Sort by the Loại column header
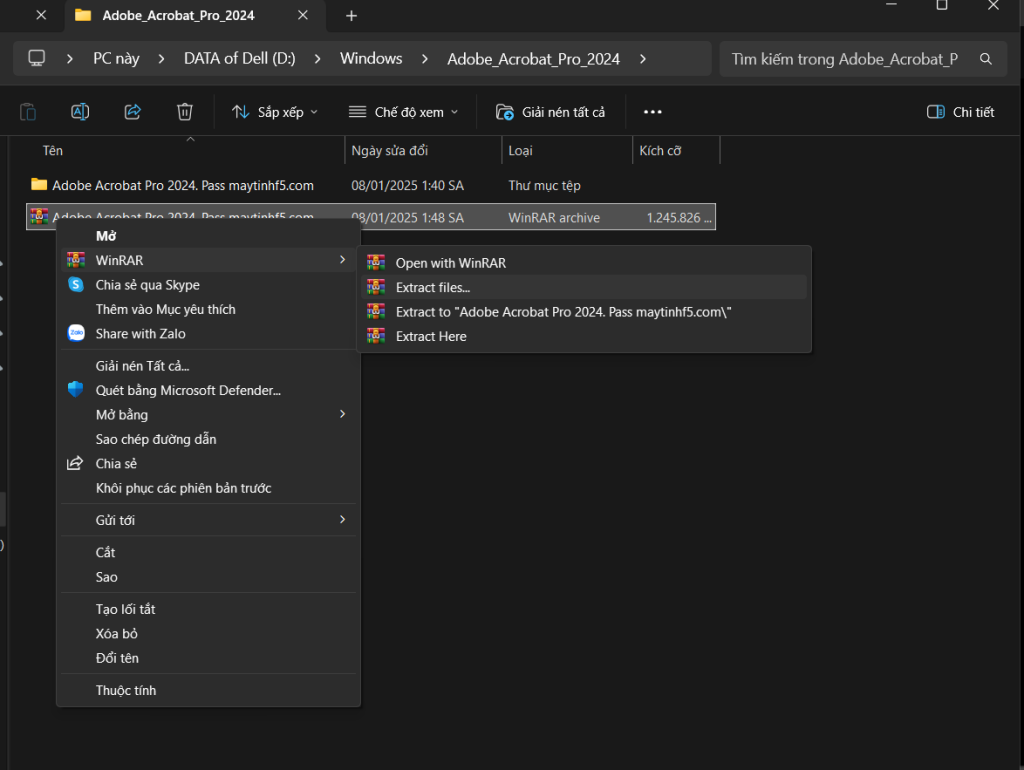This screenshot has height=770, width=1024. click(x=520, y=151)
